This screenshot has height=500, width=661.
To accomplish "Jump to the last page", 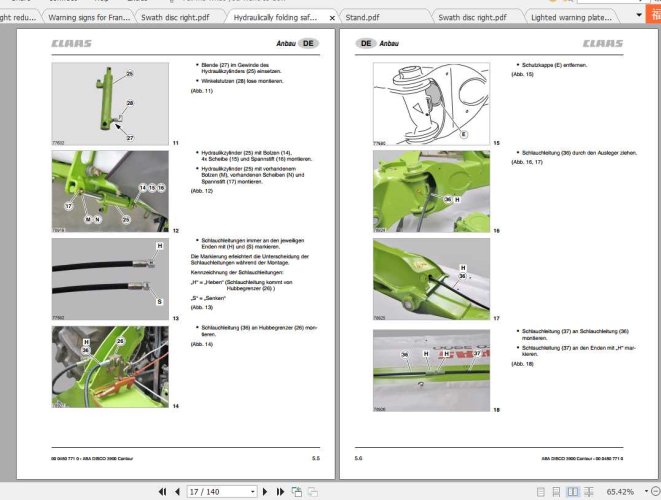I will click(x=280, y=492).
